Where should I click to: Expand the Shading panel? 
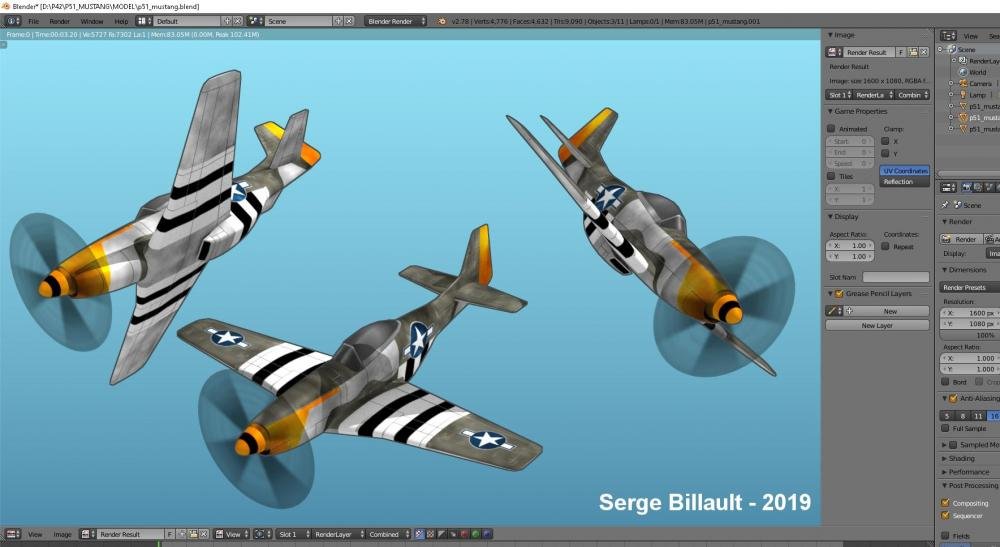[x=945, y=458]
